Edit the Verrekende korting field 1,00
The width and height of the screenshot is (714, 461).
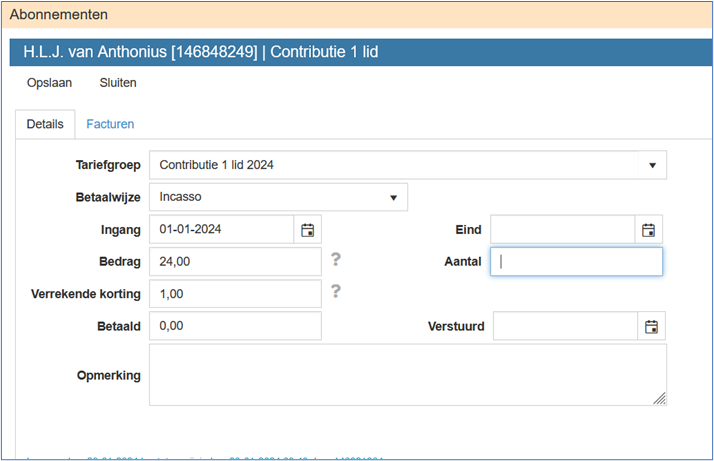click(x=235, y=294)
